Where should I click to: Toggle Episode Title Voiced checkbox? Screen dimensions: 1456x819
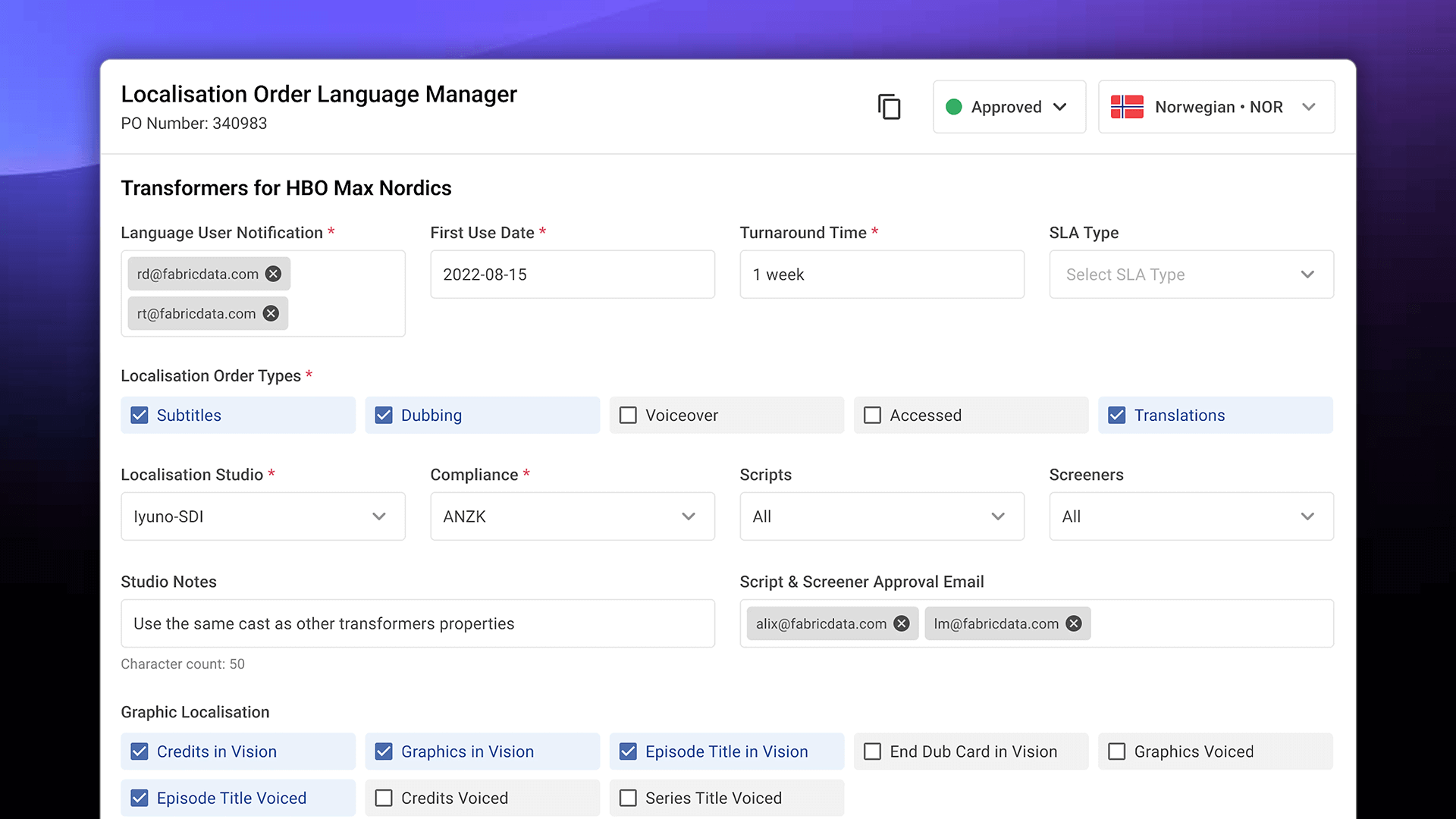140,798
